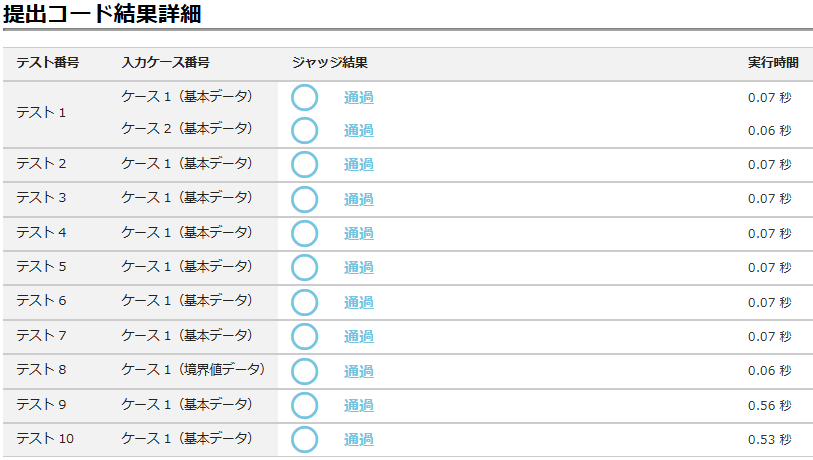Open the 通過 link for Test 1 Case 2
Screen dimensions: 813x460
[358, 130]
